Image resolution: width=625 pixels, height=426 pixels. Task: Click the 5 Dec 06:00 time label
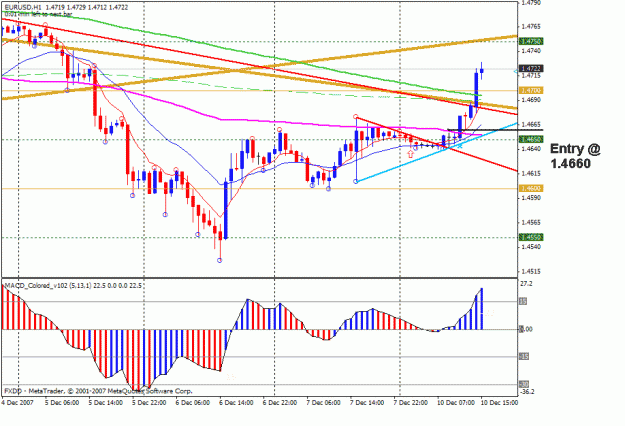click(x=62, y=402)
